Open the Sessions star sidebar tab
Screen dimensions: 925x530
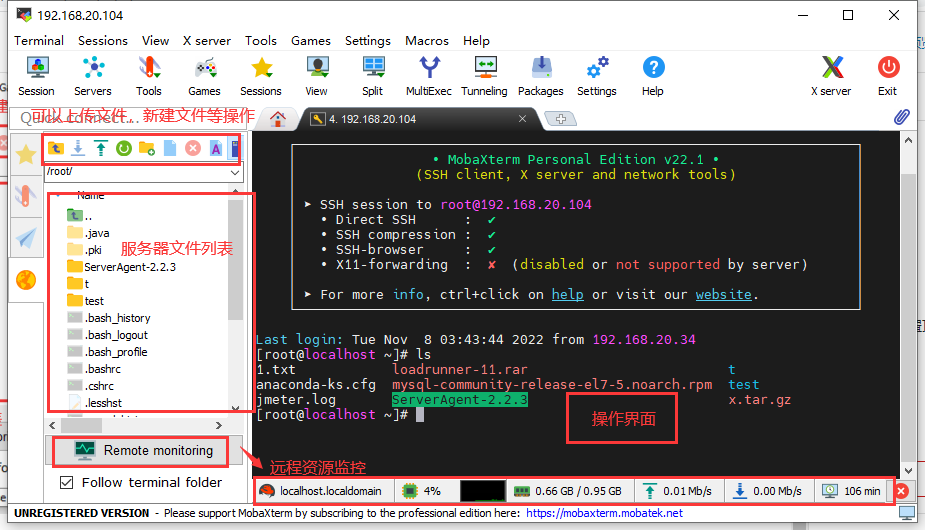(26, 155)
